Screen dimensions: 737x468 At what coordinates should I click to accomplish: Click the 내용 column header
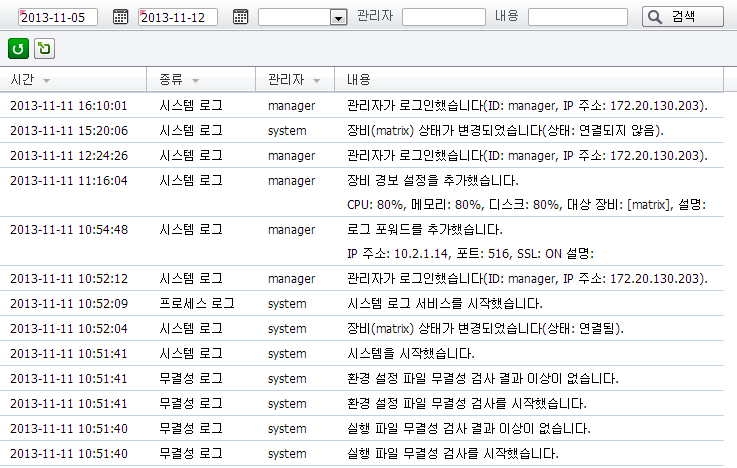point(358,79)
